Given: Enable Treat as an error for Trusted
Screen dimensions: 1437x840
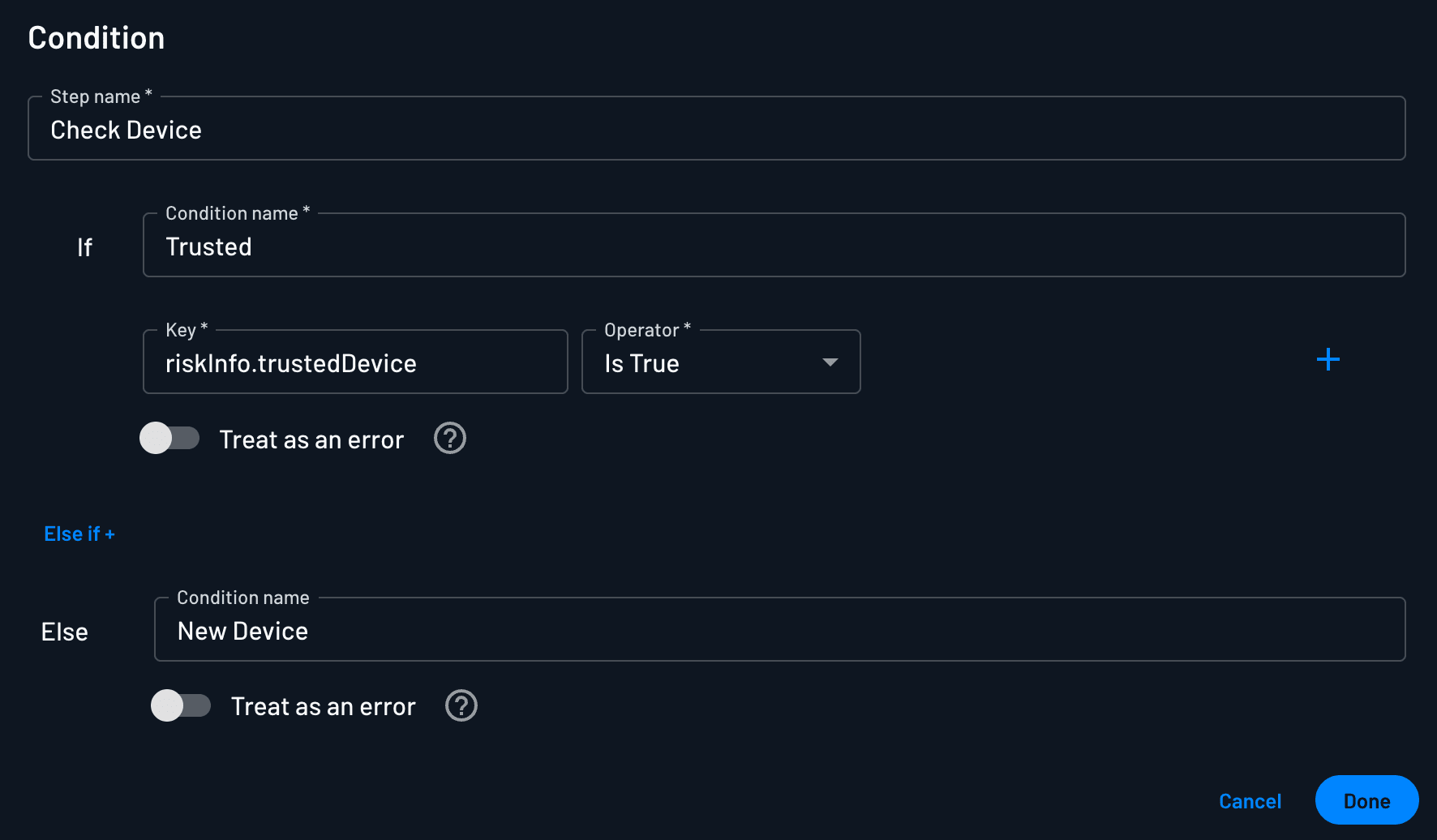Looking at the screenshot, I should click(x=170, y=438).
